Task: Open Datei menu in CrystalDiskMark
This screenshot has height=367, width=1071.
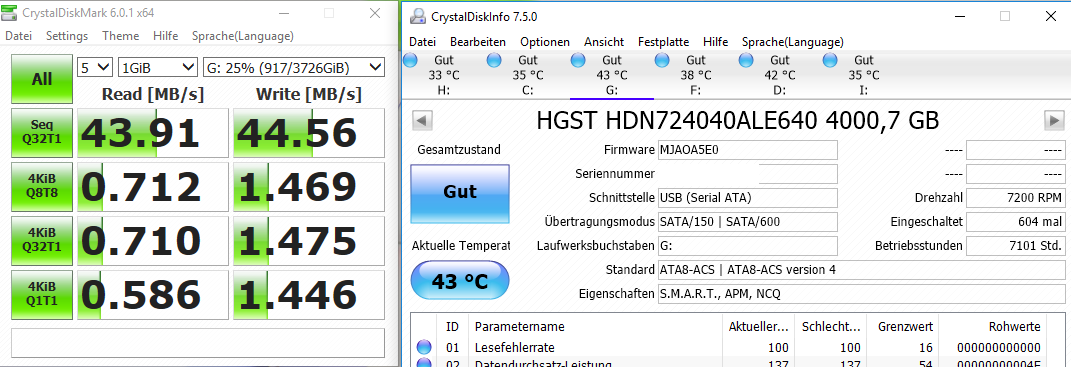Action: point(18,36)
